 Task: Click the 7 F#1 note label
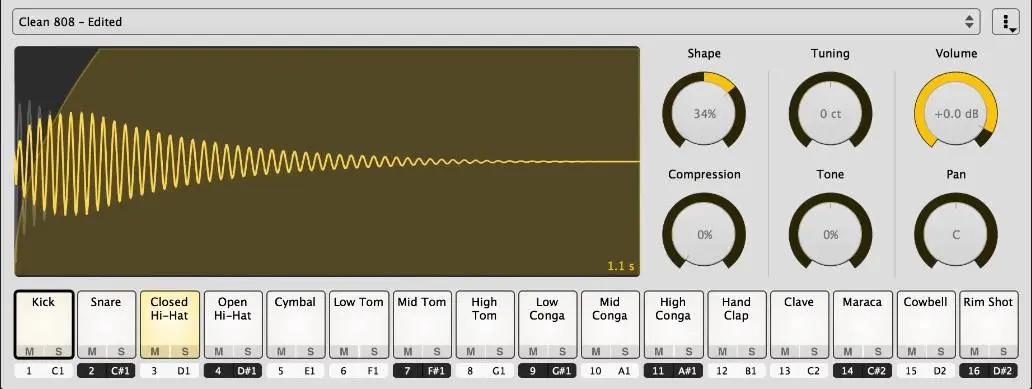(422, 371)
